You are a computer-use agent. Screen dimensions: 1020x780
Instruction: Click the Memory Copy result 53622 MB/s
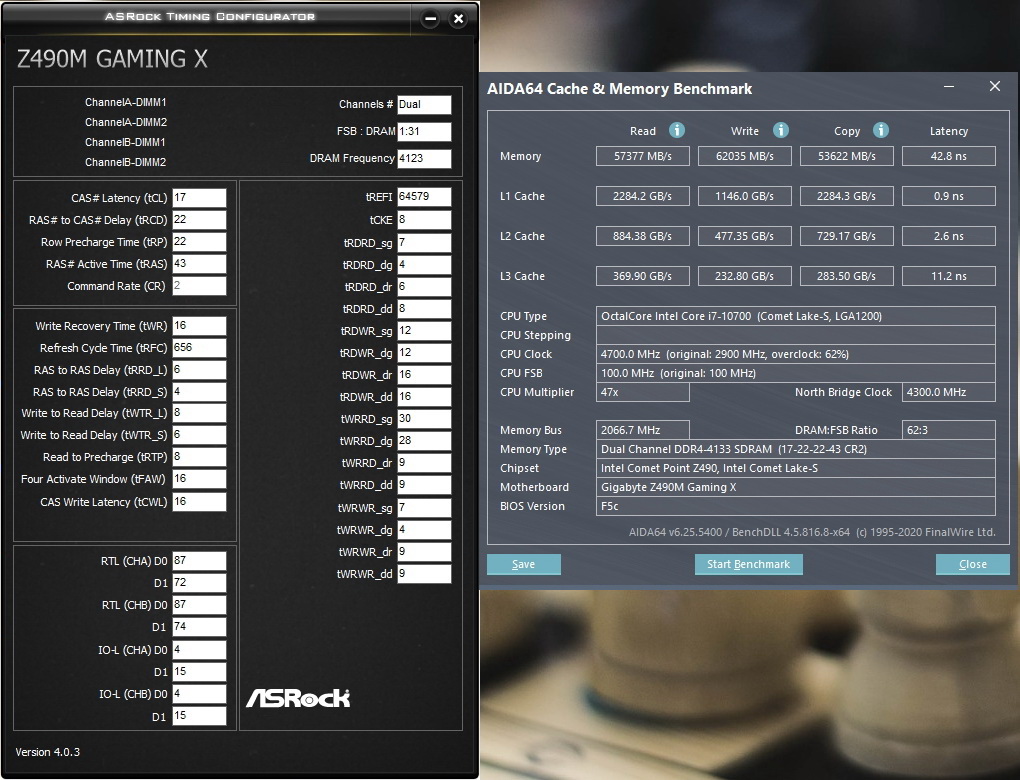click(846, 156)
